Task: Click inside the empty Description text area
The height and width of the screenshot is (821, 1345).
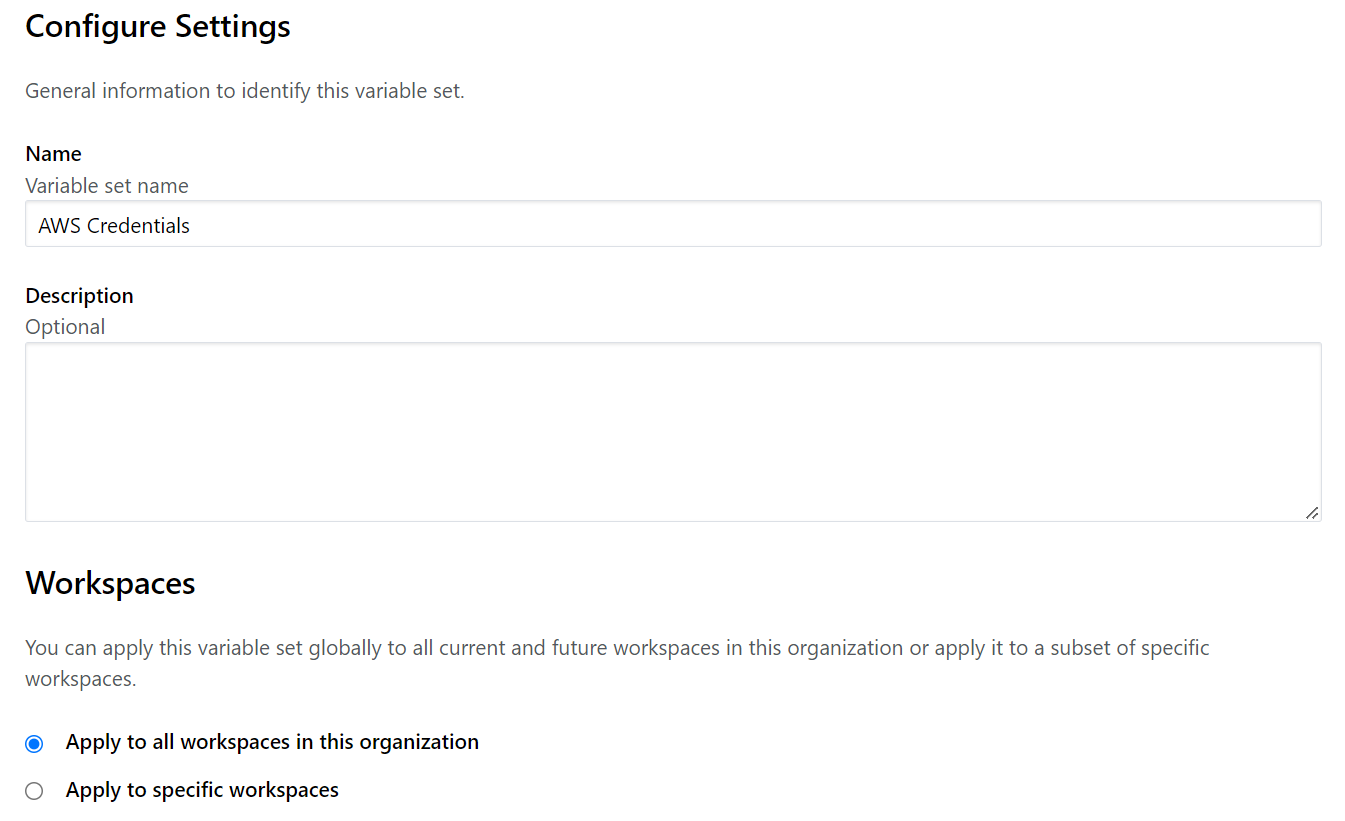Action: (672, 431)
